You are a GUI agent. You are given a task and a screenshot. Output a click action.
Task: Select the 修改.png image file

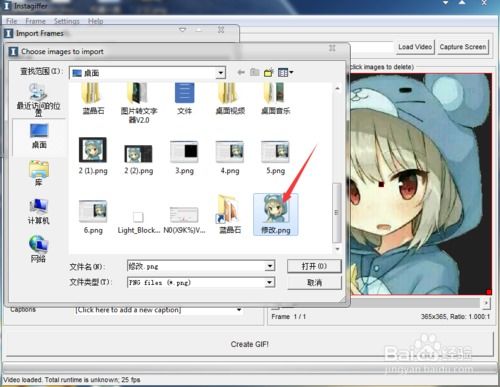(x=275, y=214)
